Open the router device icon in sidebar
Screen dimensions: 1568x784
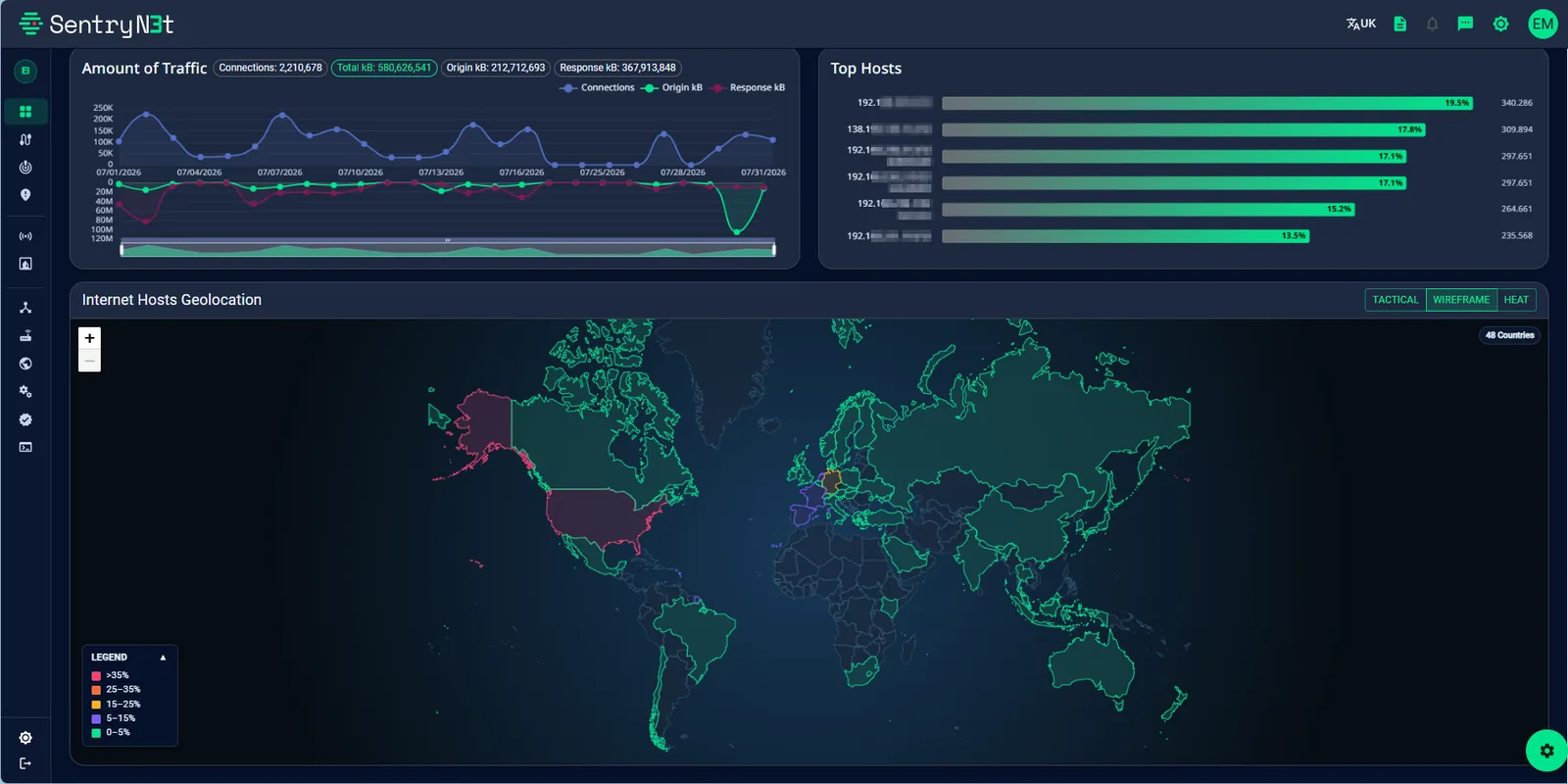(25, 335)
